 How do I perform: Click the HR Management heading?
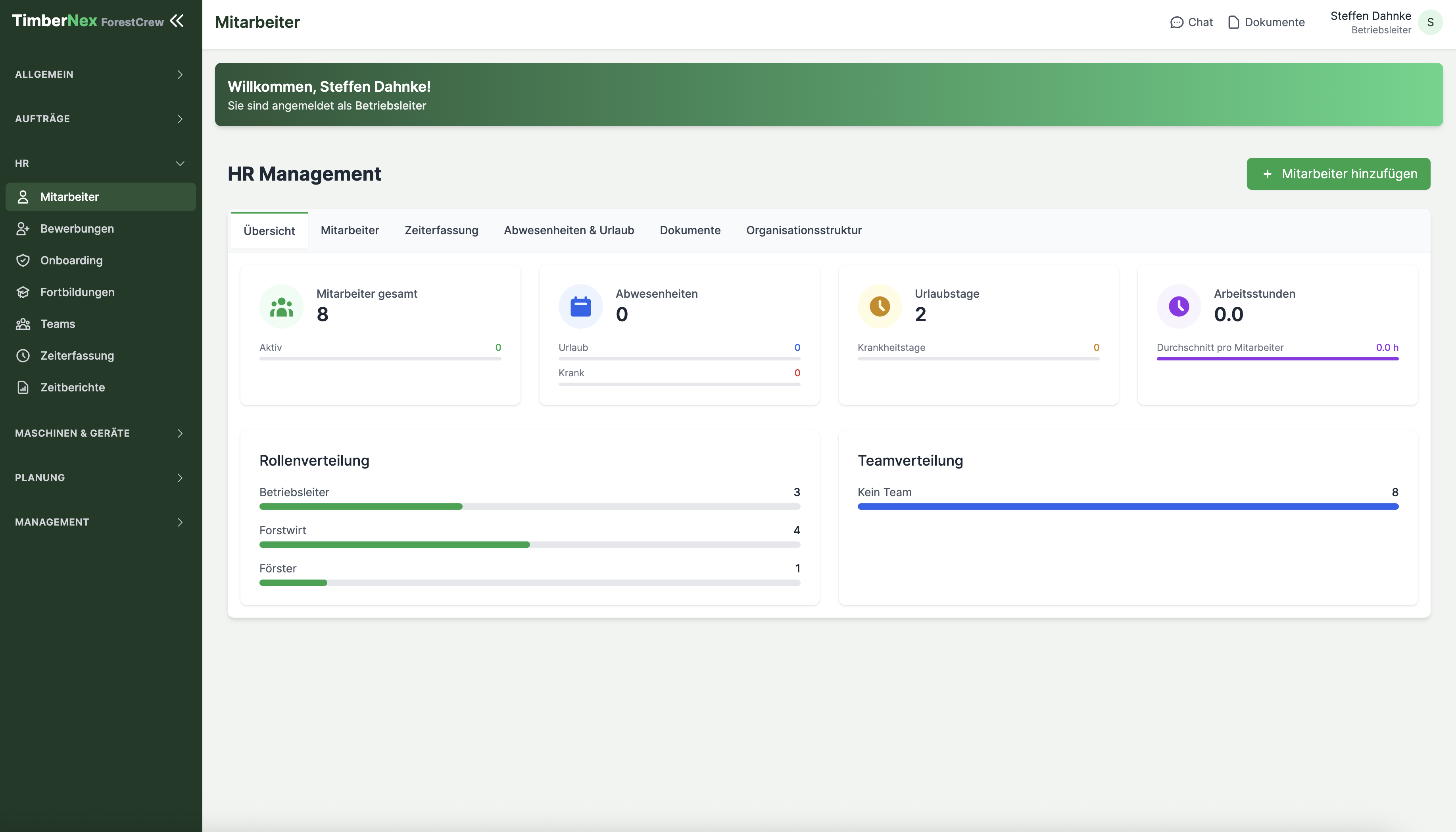pyautogui.click(x=304, y=174)
